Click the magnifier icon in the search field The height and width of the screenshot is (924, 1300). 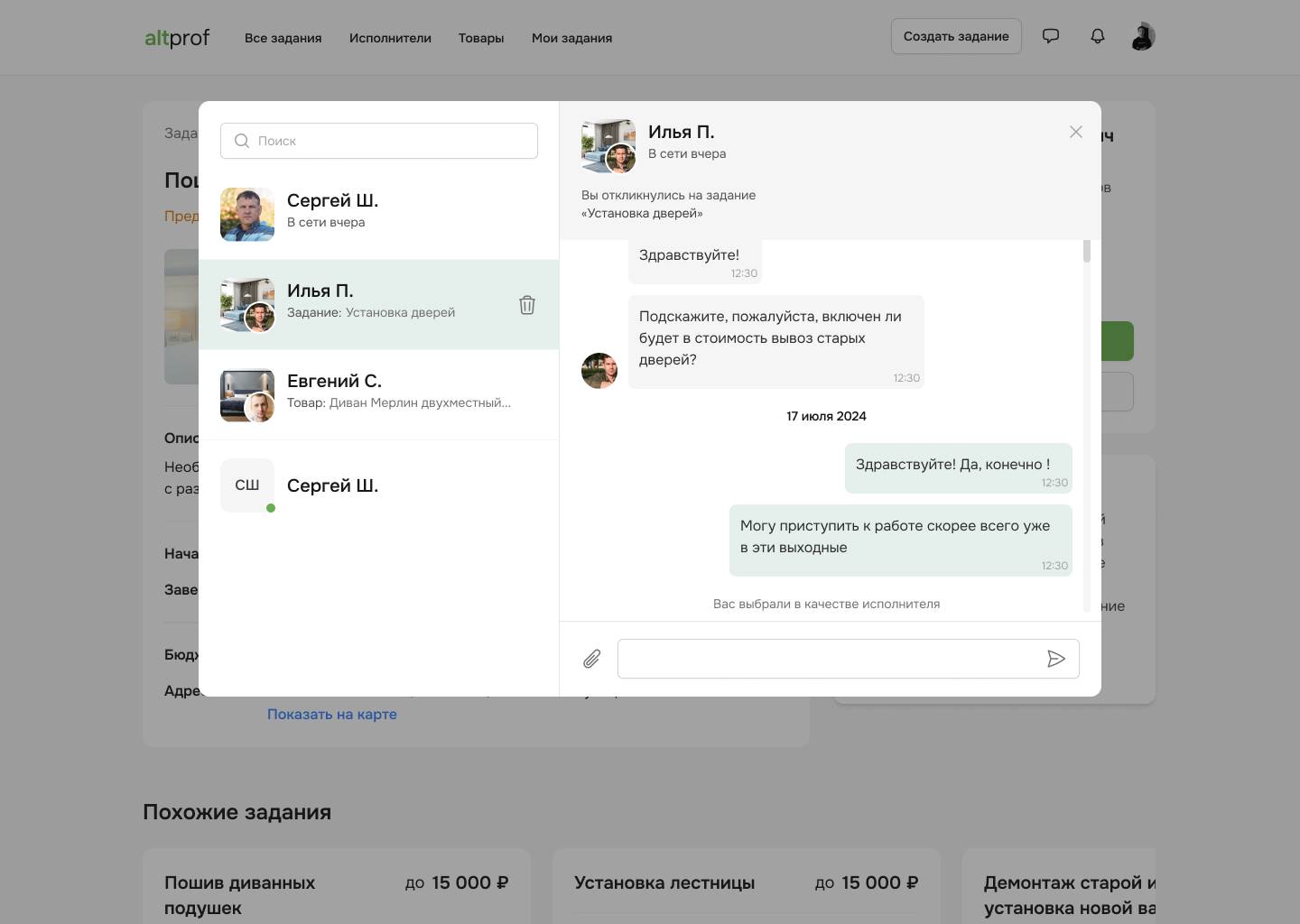click(x=242, y=141)
